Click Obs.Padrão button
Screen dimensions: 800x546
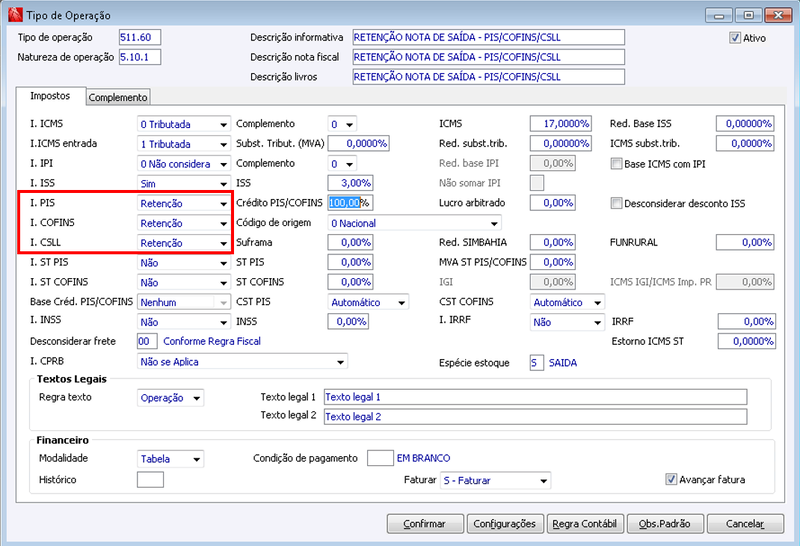coord(665,524)
